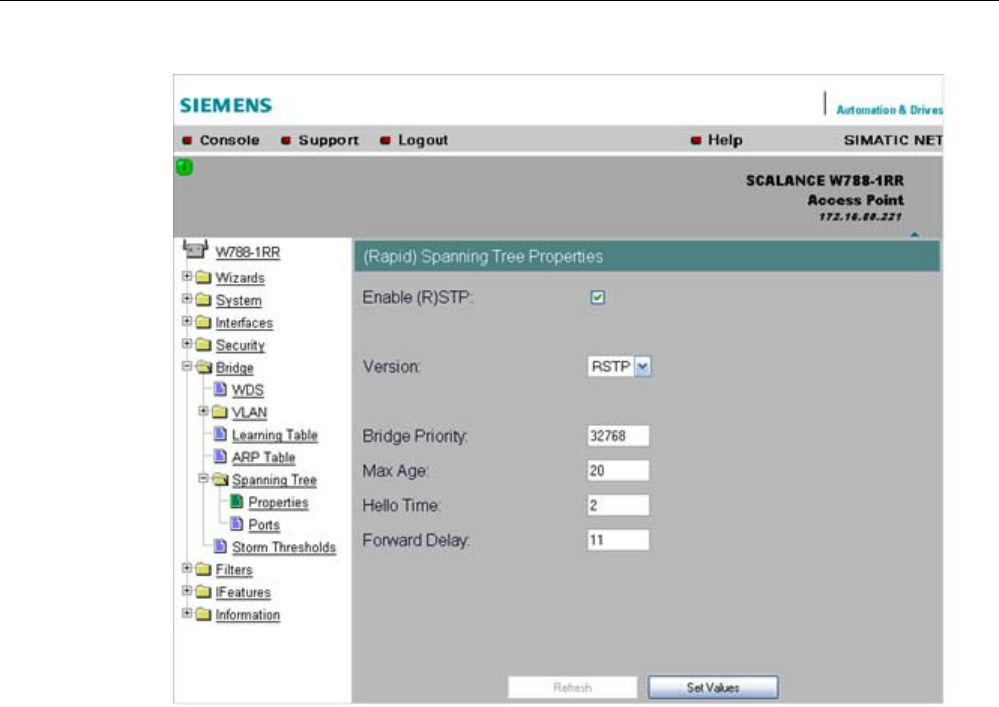The image size is (999, 707).
Task: Click the SIEMENS logo
Action: point(226,105)
